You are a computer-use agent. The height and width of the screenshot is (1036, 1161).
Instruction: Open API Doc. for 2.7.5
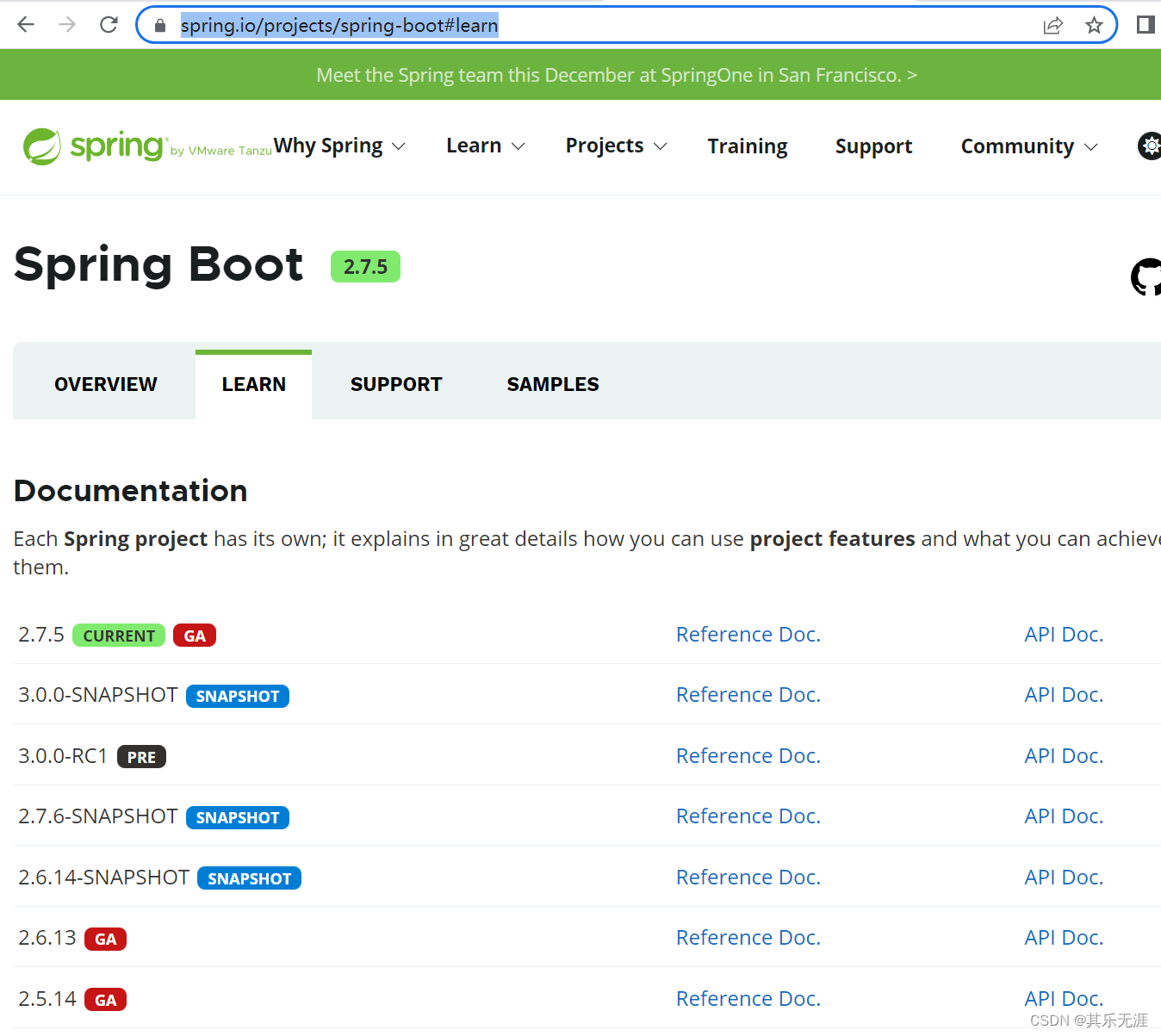click(x=1064, y=635)
